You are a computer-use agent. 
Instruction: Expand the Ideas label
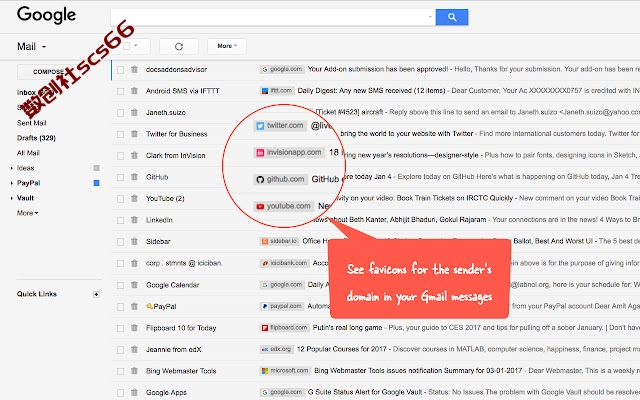point(11,168)
